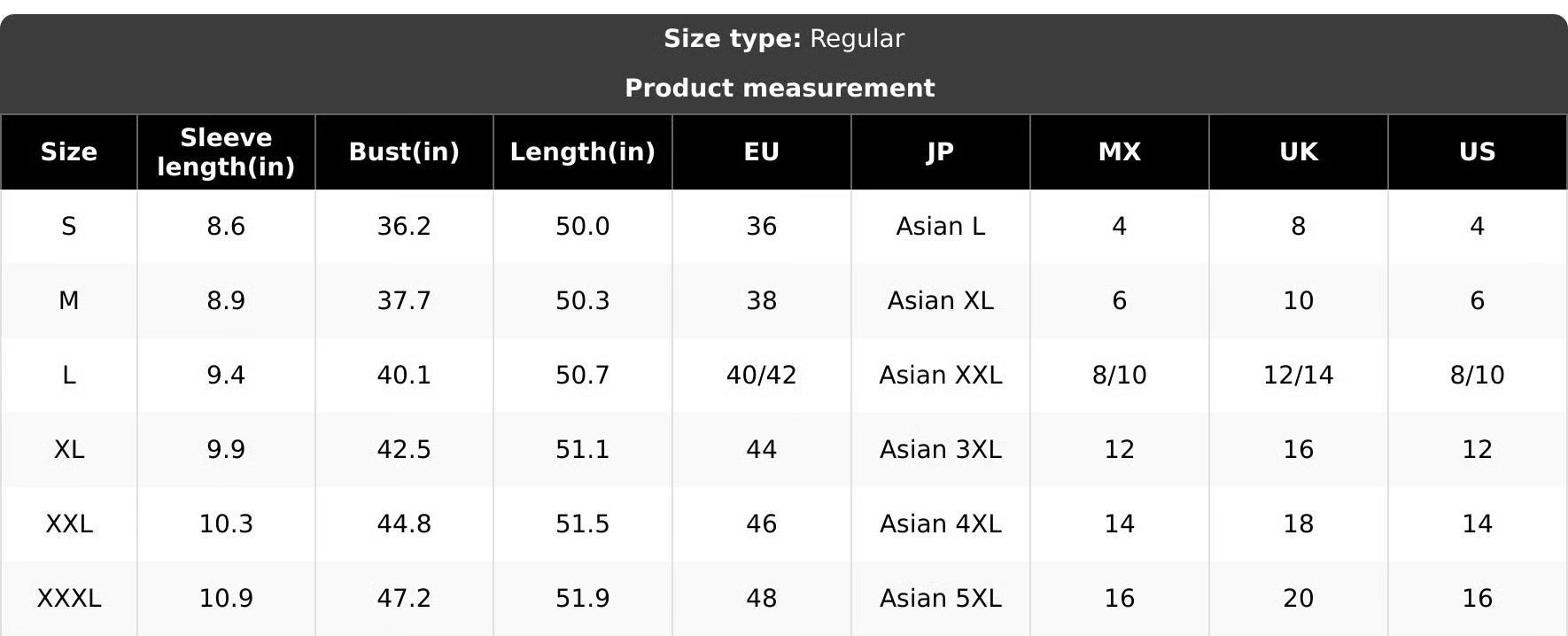Screen dimensions: 1568x636
Task: Select the JP column header
Action: [941, 151]
